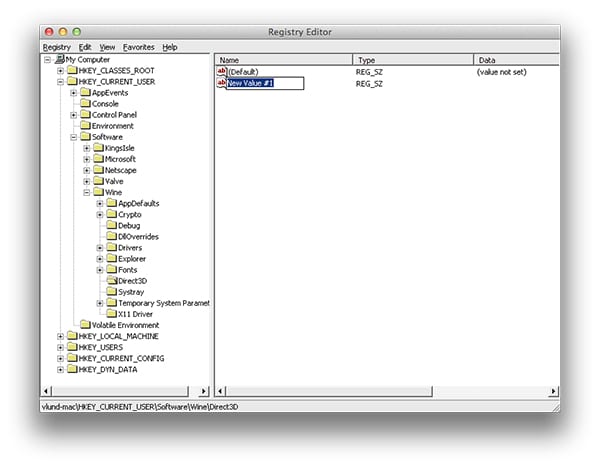600x467 pixels.
Task: Expand HKEY_CURRENT_CONFIG node
Action: (x=60, y=359)
